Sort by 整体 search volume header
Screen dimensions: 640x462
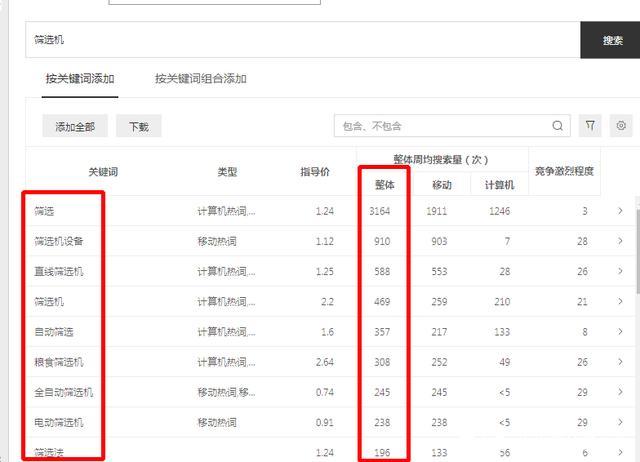(384, 185)
